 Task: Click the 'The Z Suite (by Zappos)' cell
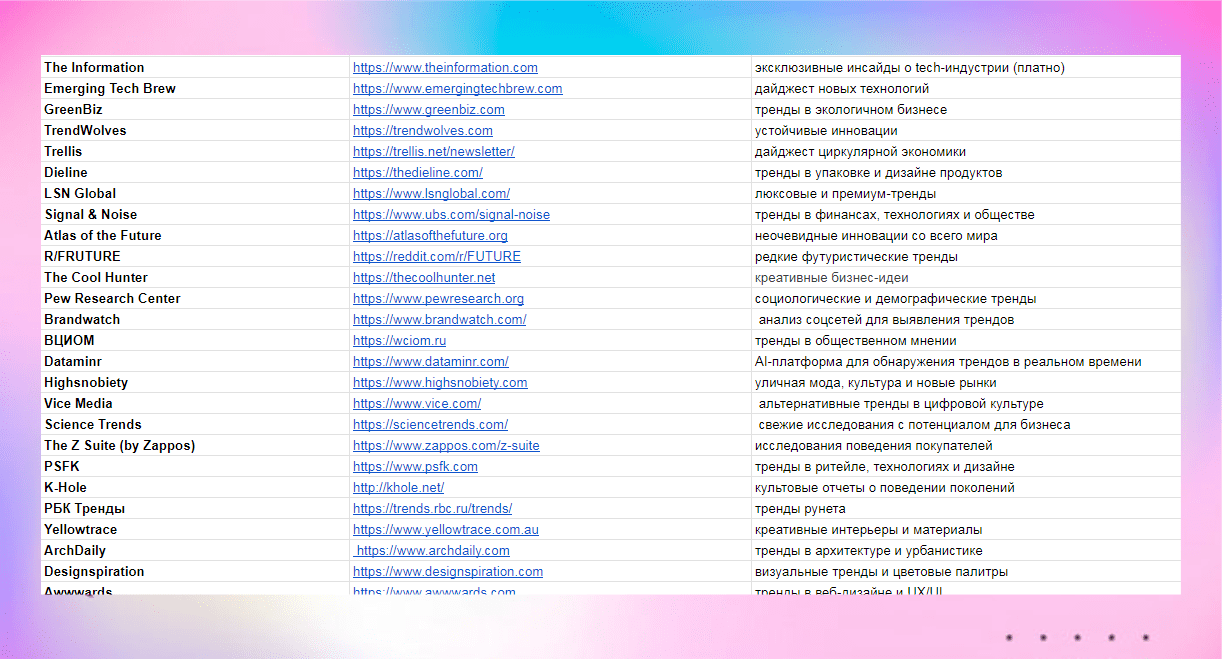point(195,446)
